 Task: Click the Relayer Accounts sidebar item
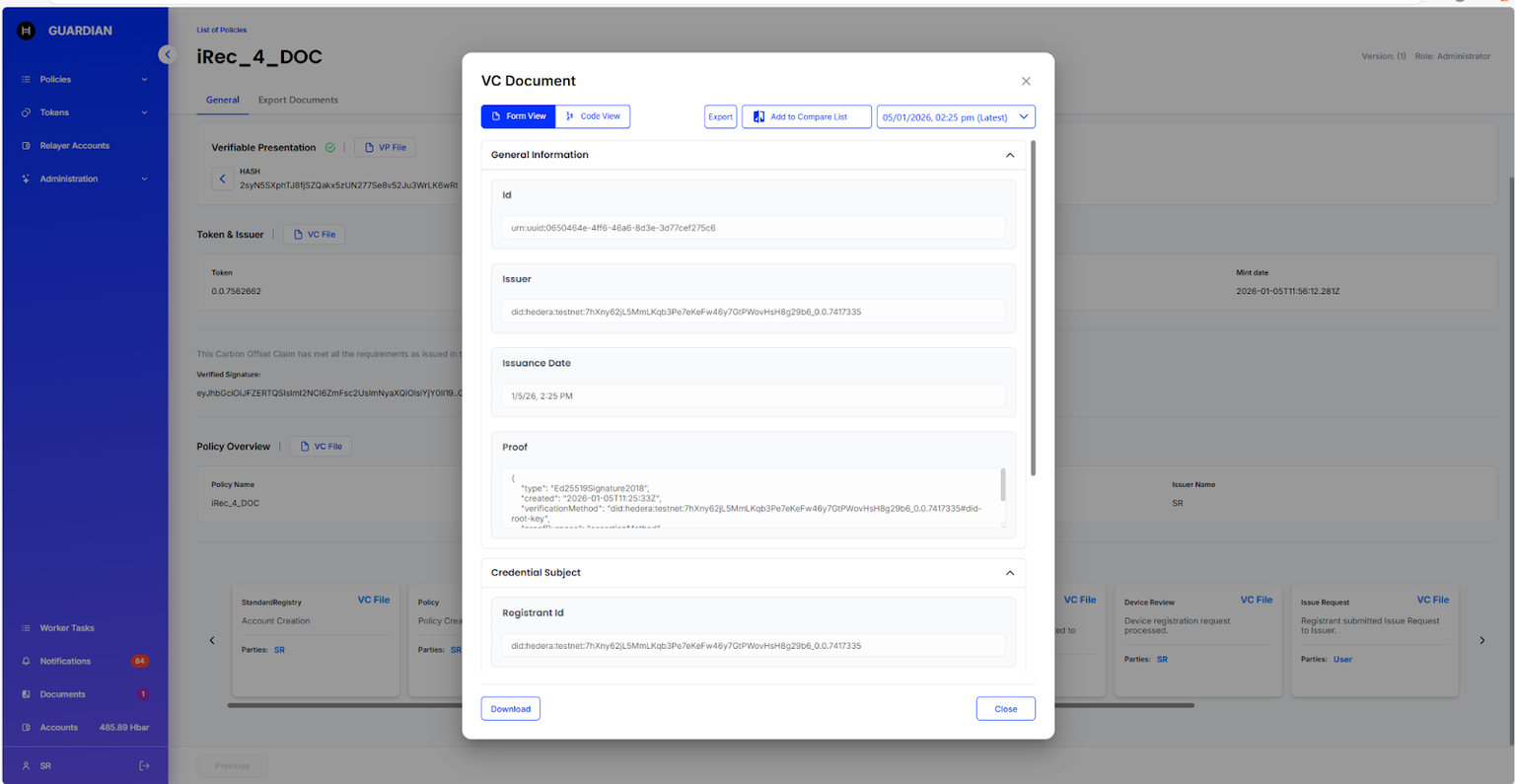pyautogui.click(x=74, y=146)
